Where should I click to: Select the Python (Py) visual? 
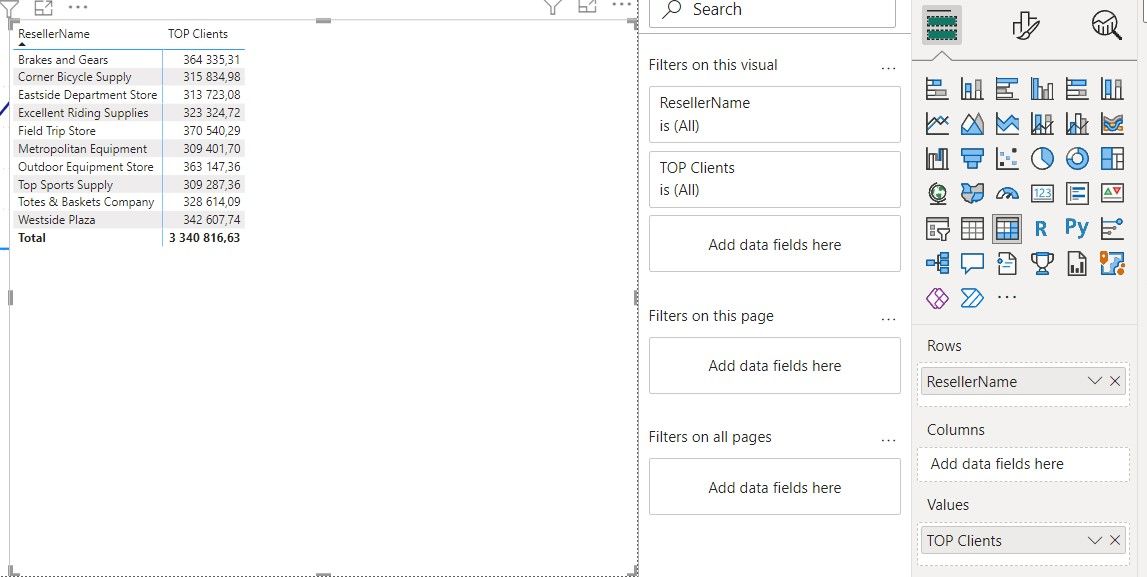click(1077, 227)
